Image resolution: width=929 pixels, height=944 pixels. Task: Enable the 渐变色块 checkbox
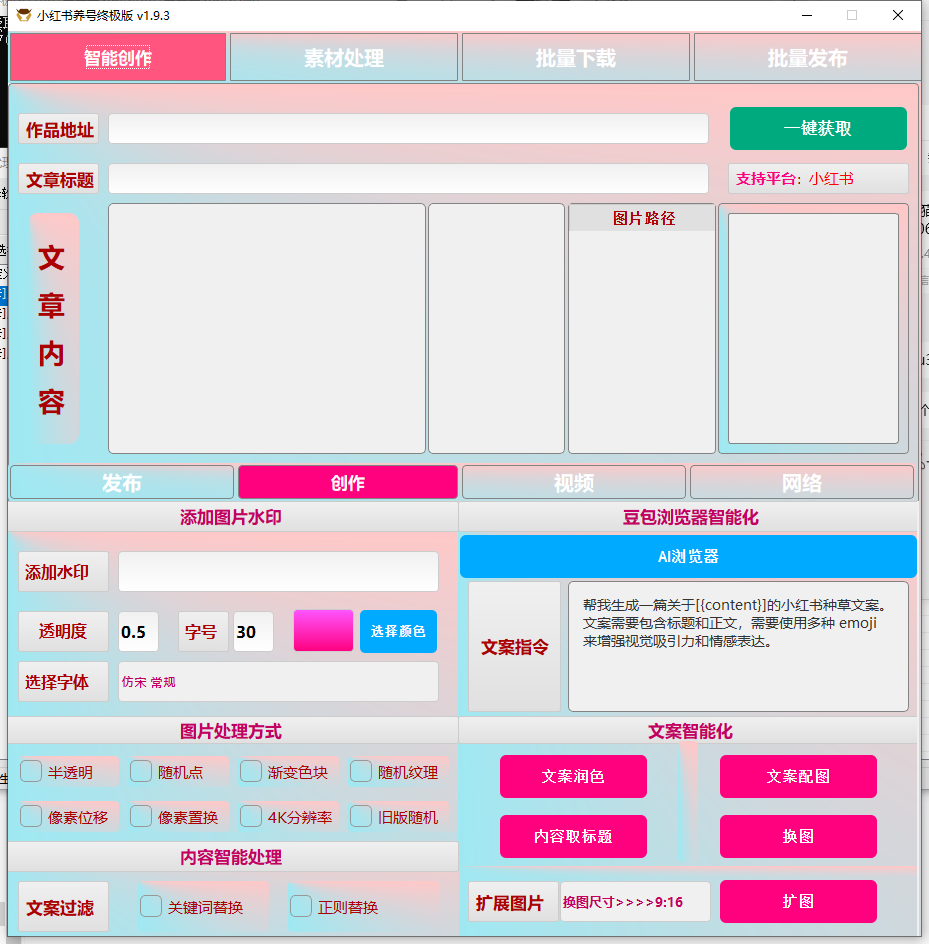(250, 771)
